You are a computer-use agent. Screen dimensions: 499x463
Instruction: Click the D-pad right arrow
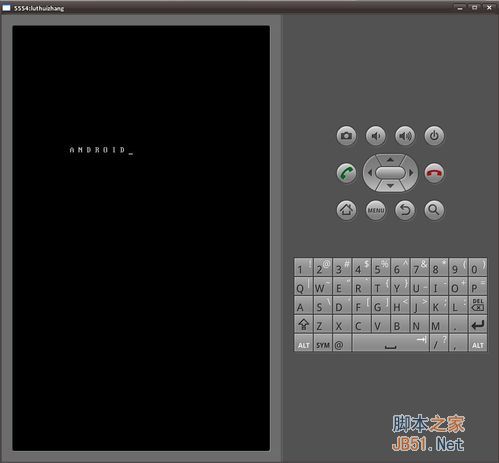pos(411,173)
